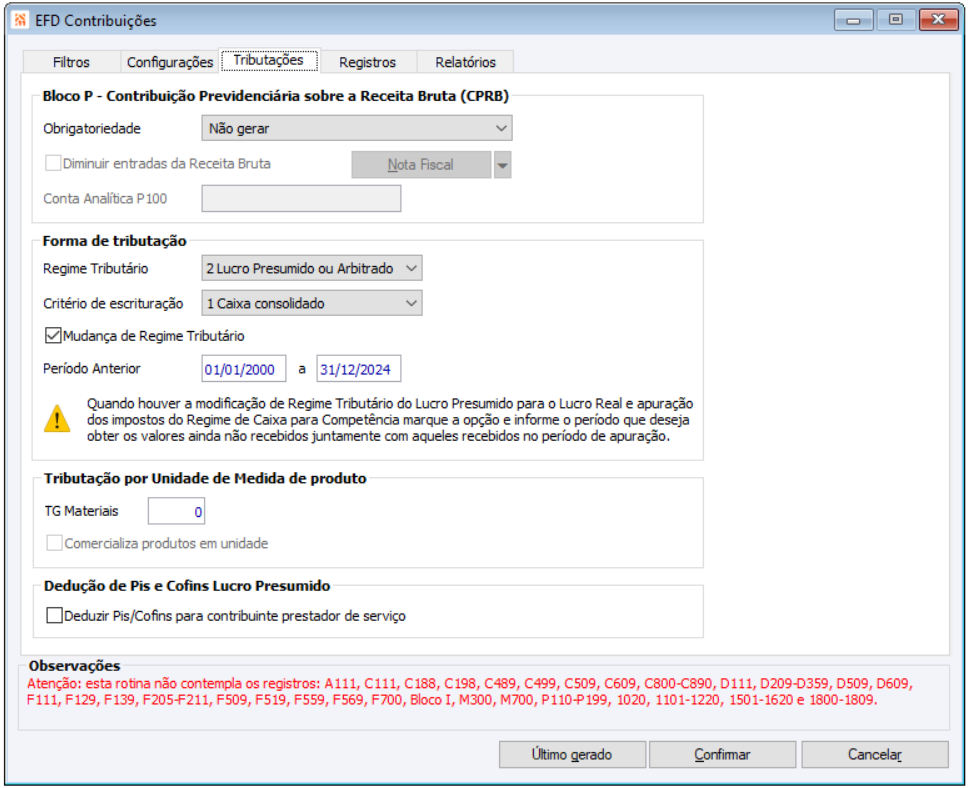Click the Período Anterior start date 01/01/2000
Screen dimensions: 970x788
click(244, 369)
